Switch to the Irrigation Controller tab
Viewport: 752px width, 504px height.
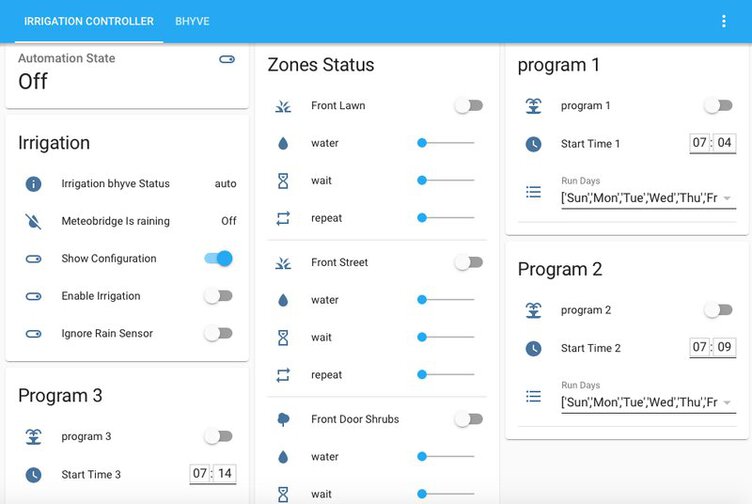click(89, 22)
